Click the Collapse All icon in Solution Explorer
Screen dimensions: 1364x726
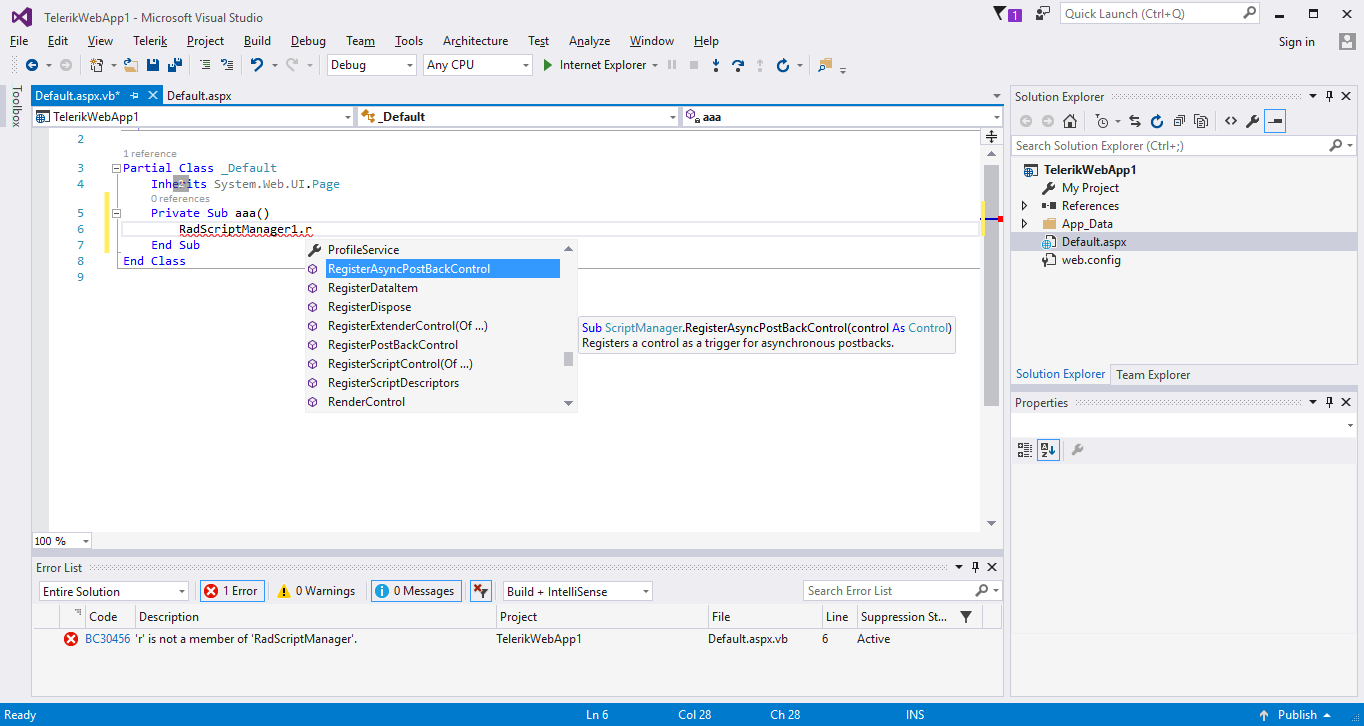1179,121
